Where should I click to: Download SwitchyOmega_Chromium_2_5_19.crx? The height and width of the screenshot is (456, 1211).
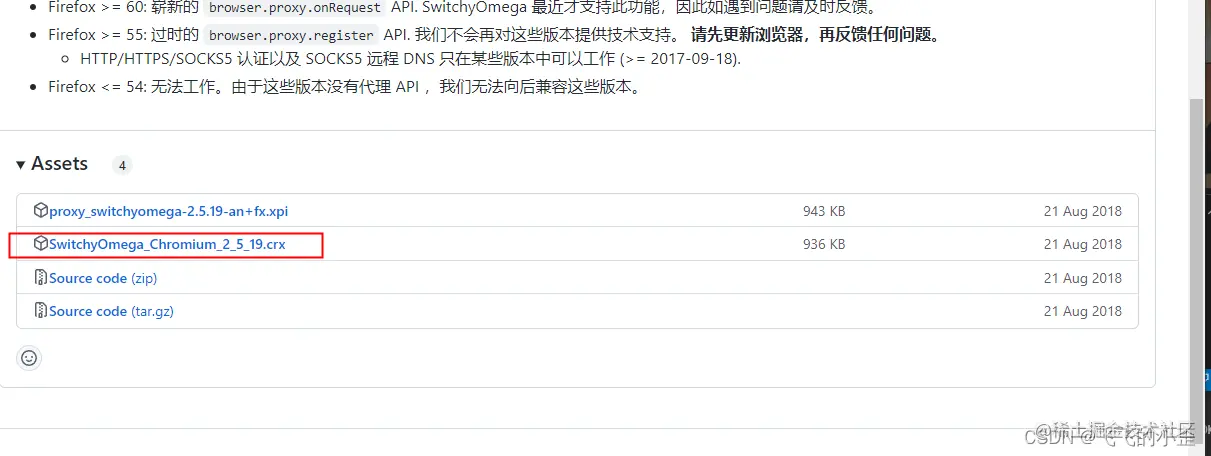167,244
